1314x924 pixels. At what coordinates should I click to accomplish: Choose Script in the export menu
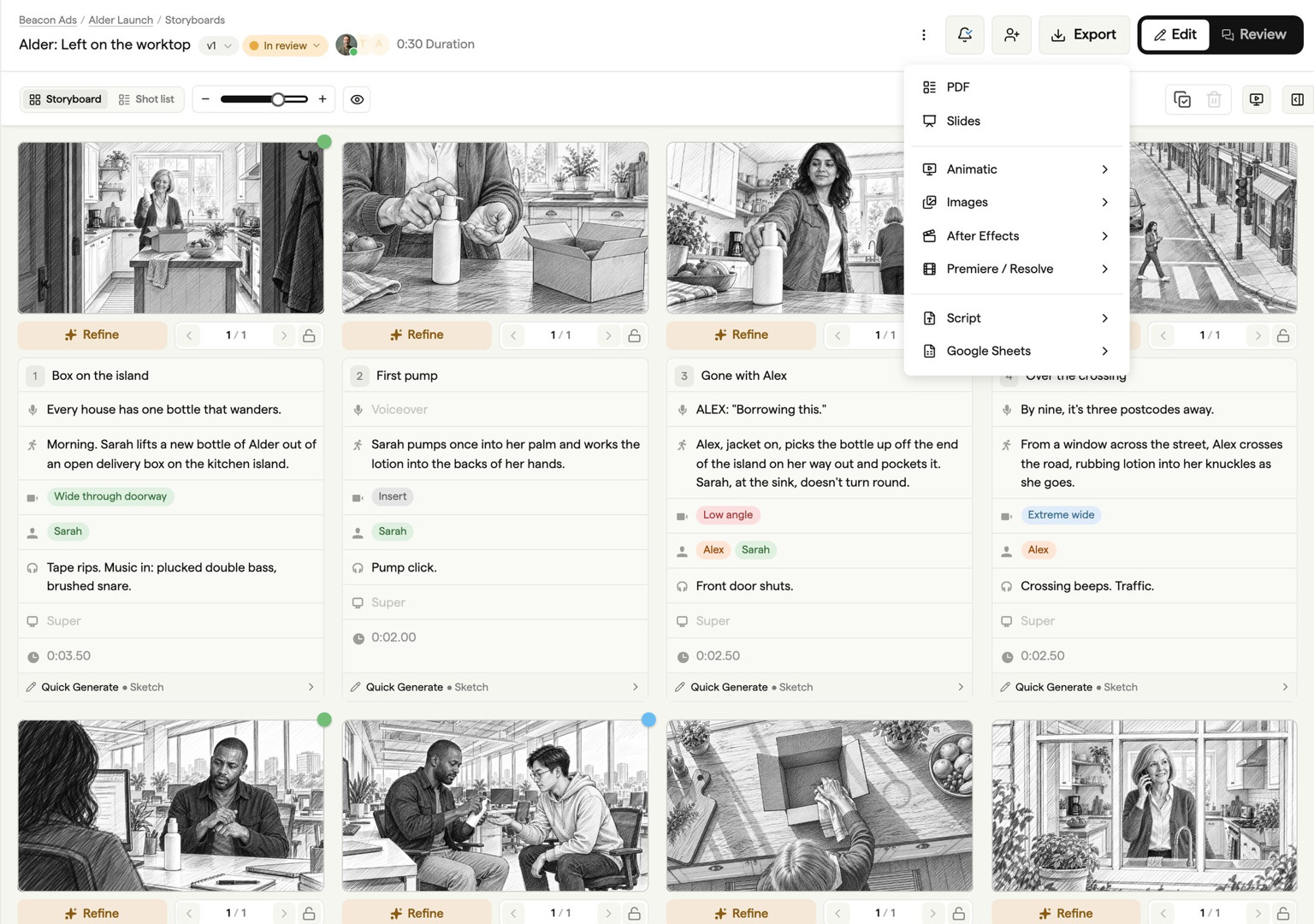tap(1016, 318)
